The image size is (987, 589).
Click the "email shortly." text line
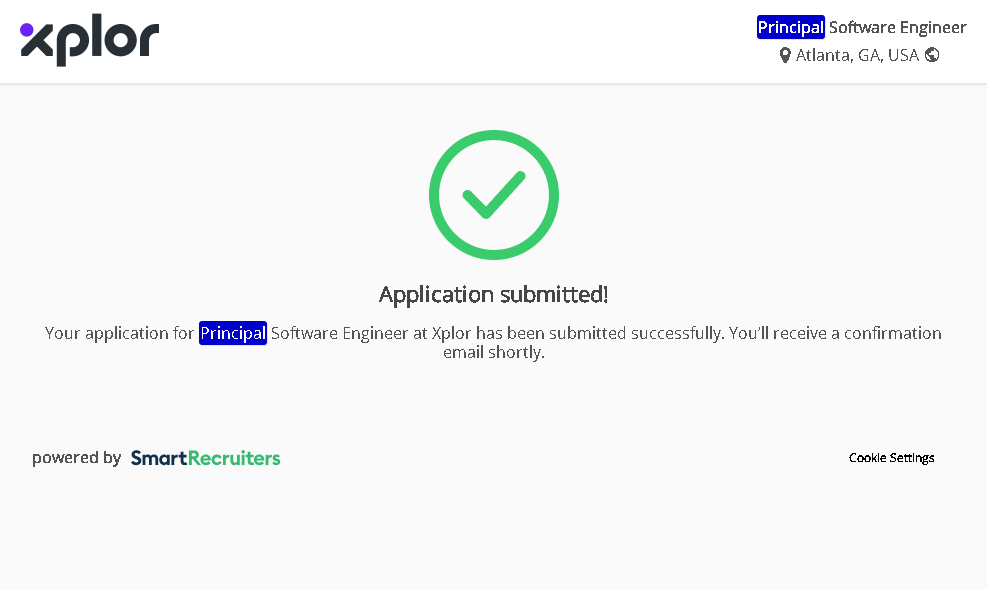coord(493,353)
